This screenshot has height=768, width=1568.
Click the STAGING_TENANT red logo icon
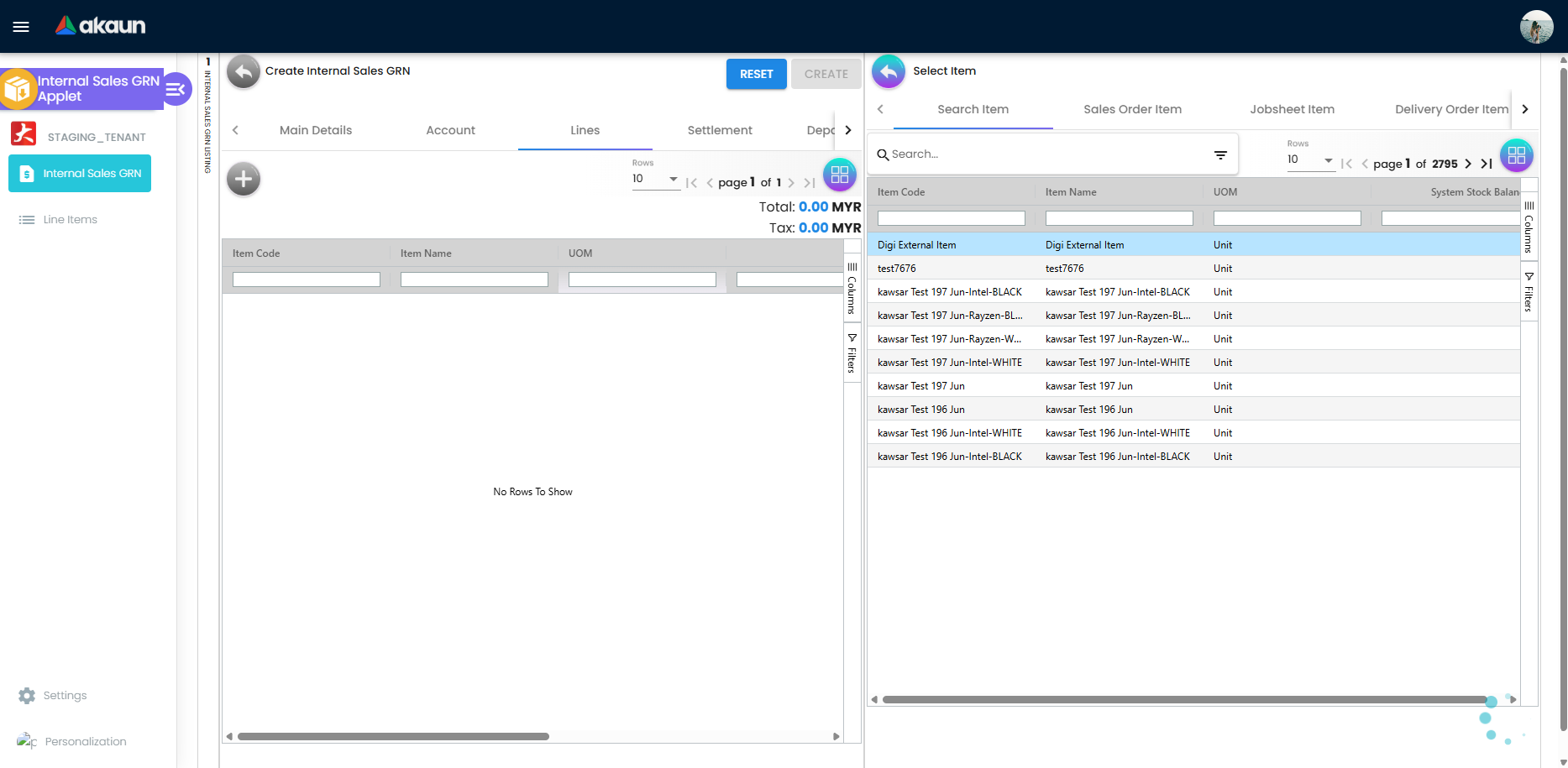24,134
